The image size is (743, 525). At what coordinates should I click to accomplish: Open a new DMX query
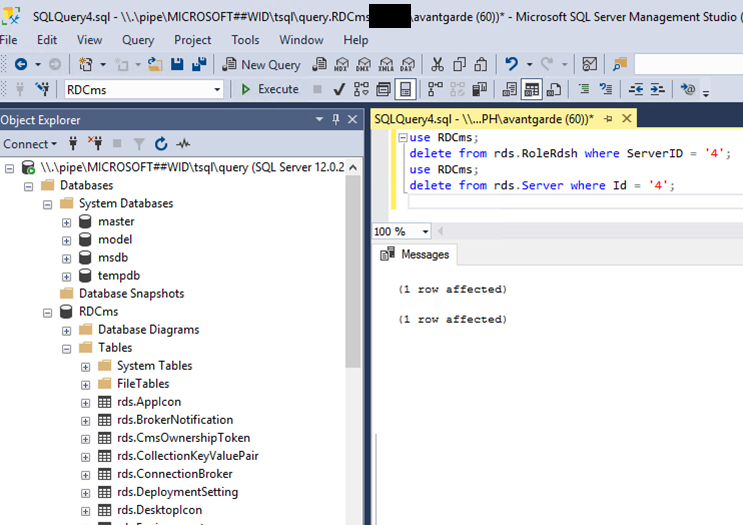363,64
